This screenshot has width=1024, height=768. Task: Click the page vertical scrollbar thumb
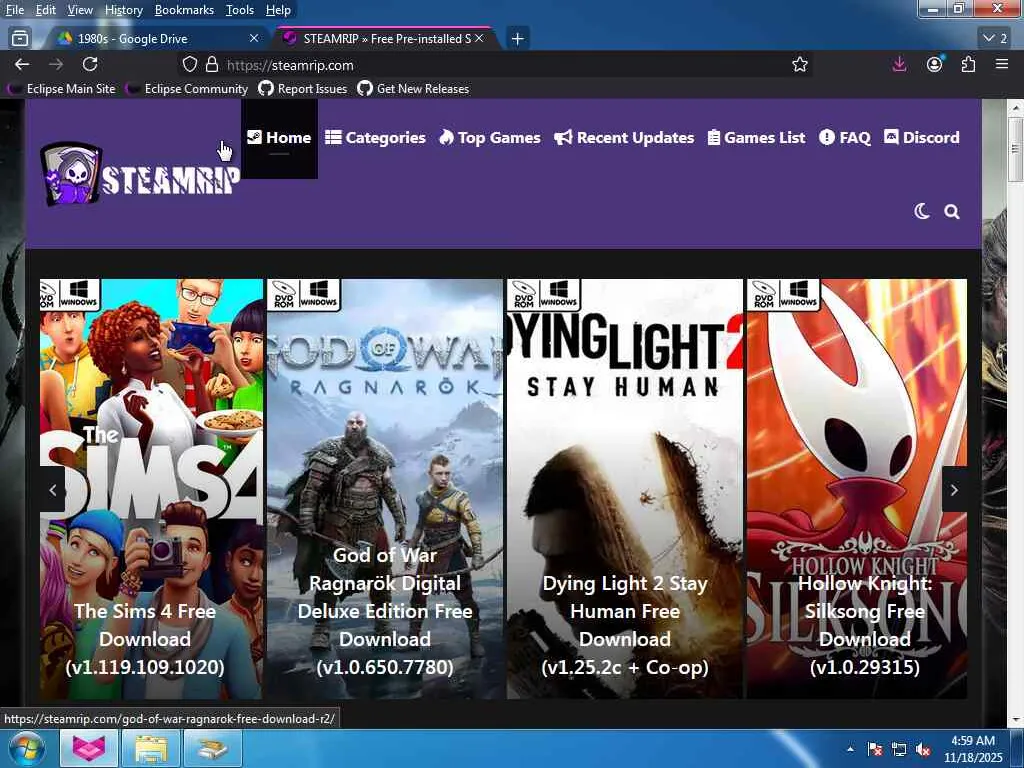tap(1016, 150)
